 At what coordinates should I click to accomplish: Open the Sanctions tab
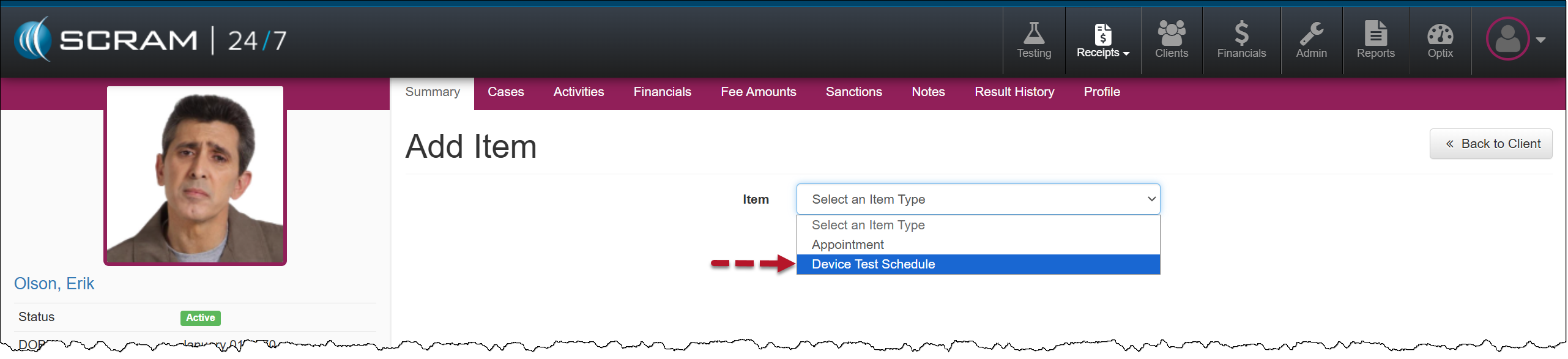pos(853,92)
